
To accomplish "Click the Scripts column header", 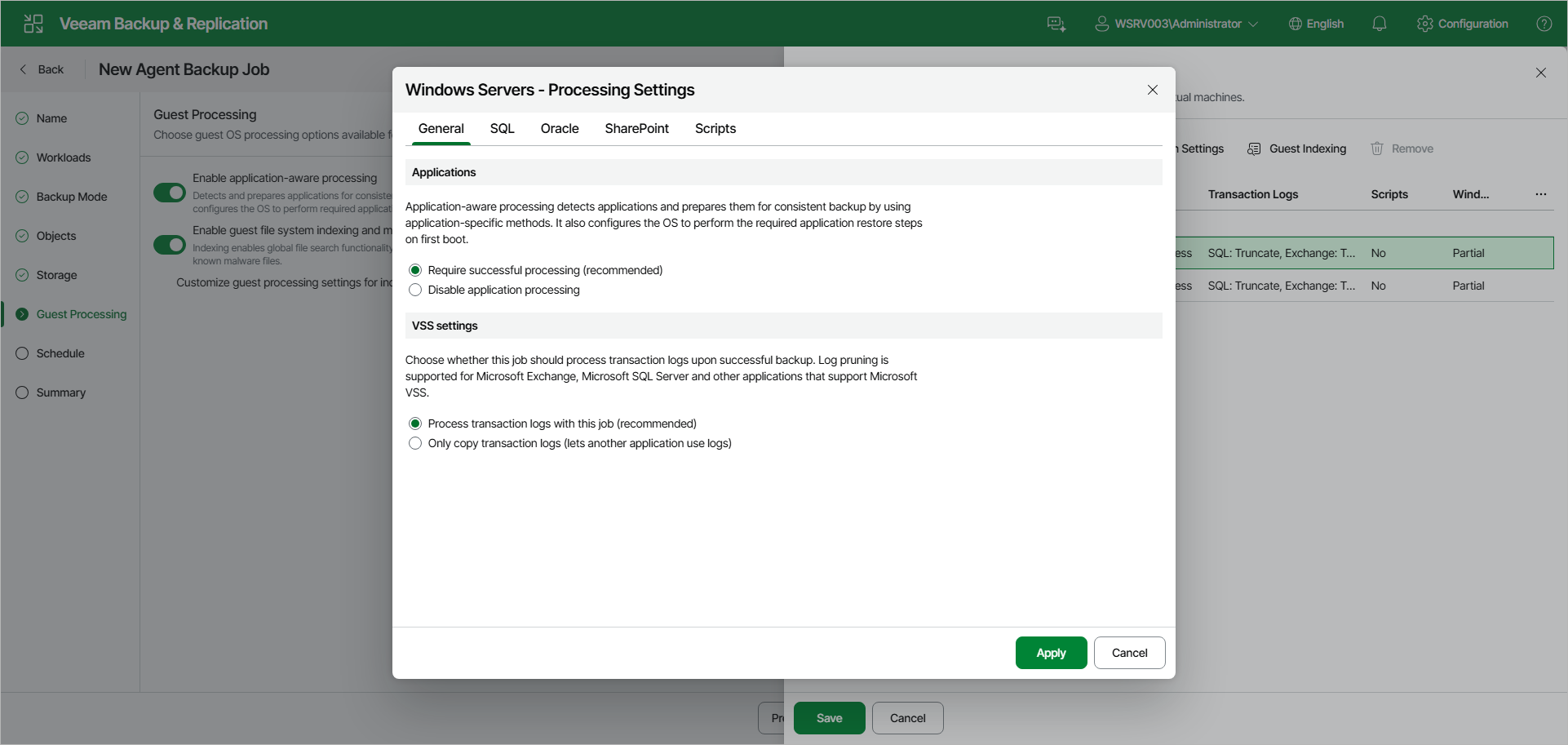I will click(1389, 194).
